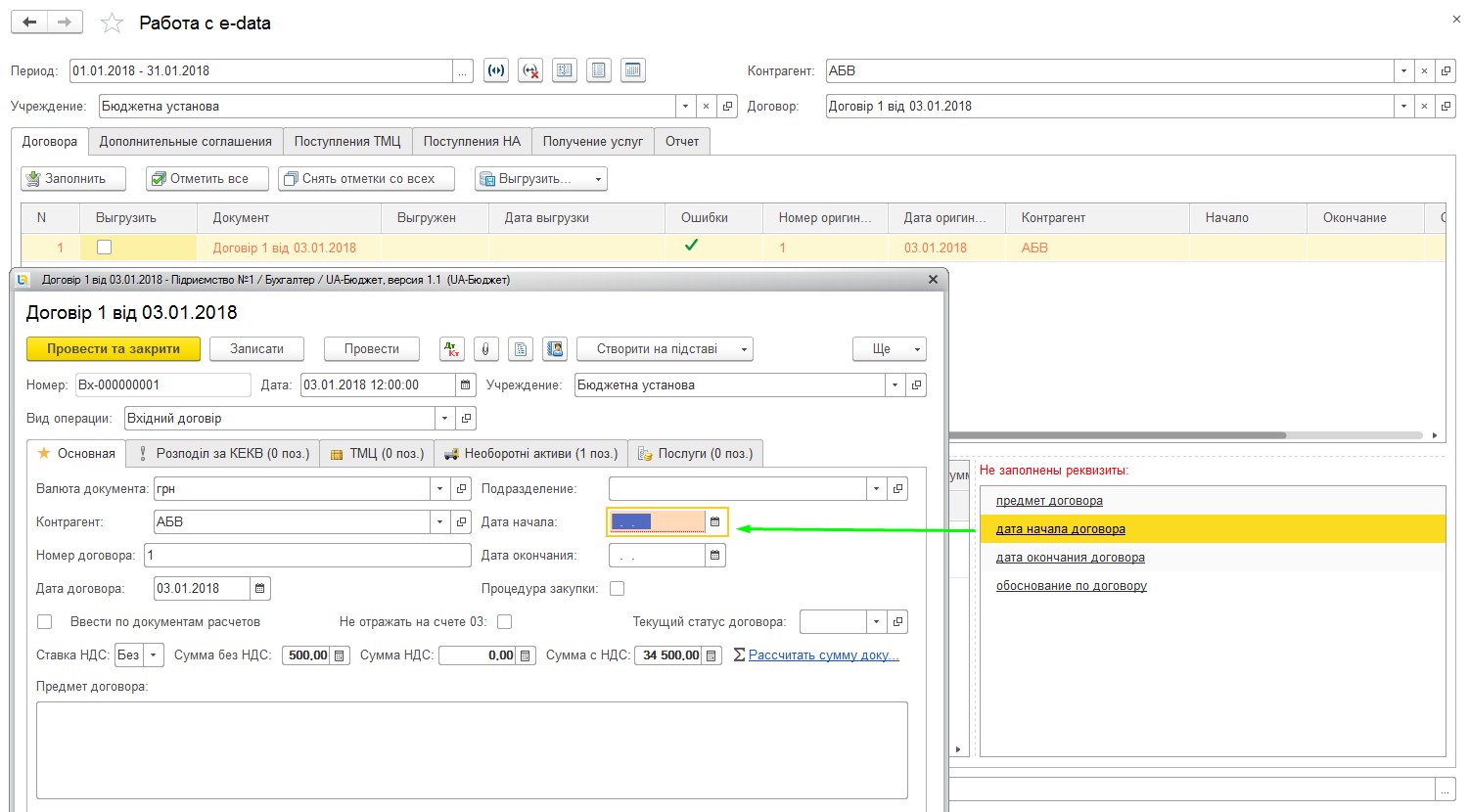Clear the Договор field
1469x812 pixels.
click(1425, 106)
